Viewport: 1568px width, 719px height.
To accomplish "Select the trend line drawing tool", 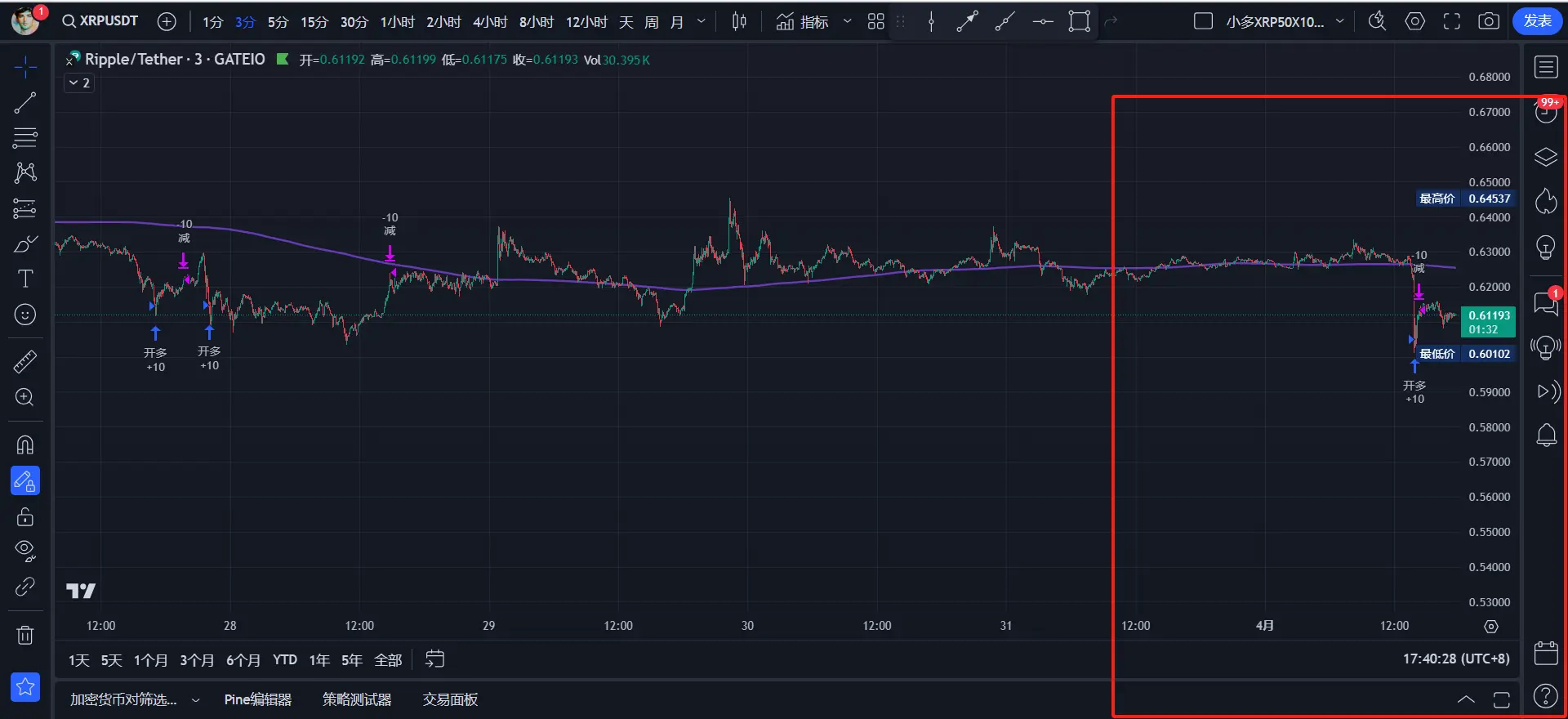I will tap(25, 103).
